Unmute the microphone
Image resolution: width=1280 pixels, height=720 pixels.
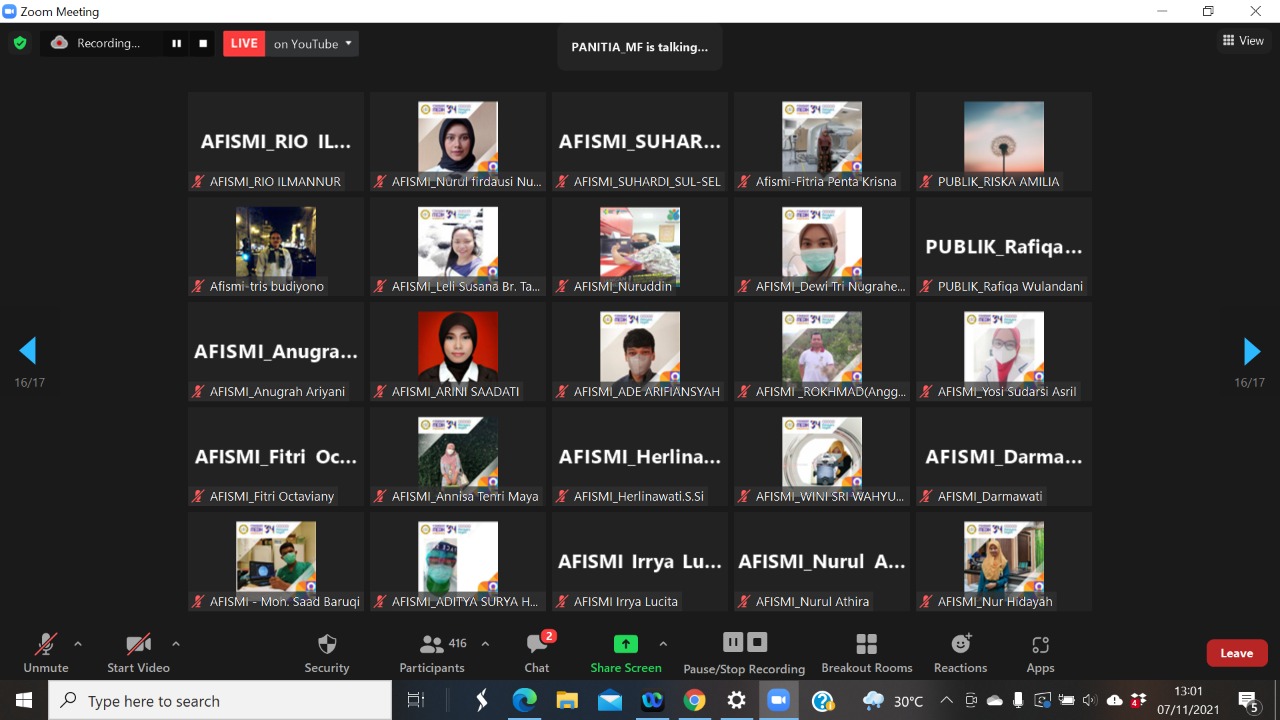(46, 653)
